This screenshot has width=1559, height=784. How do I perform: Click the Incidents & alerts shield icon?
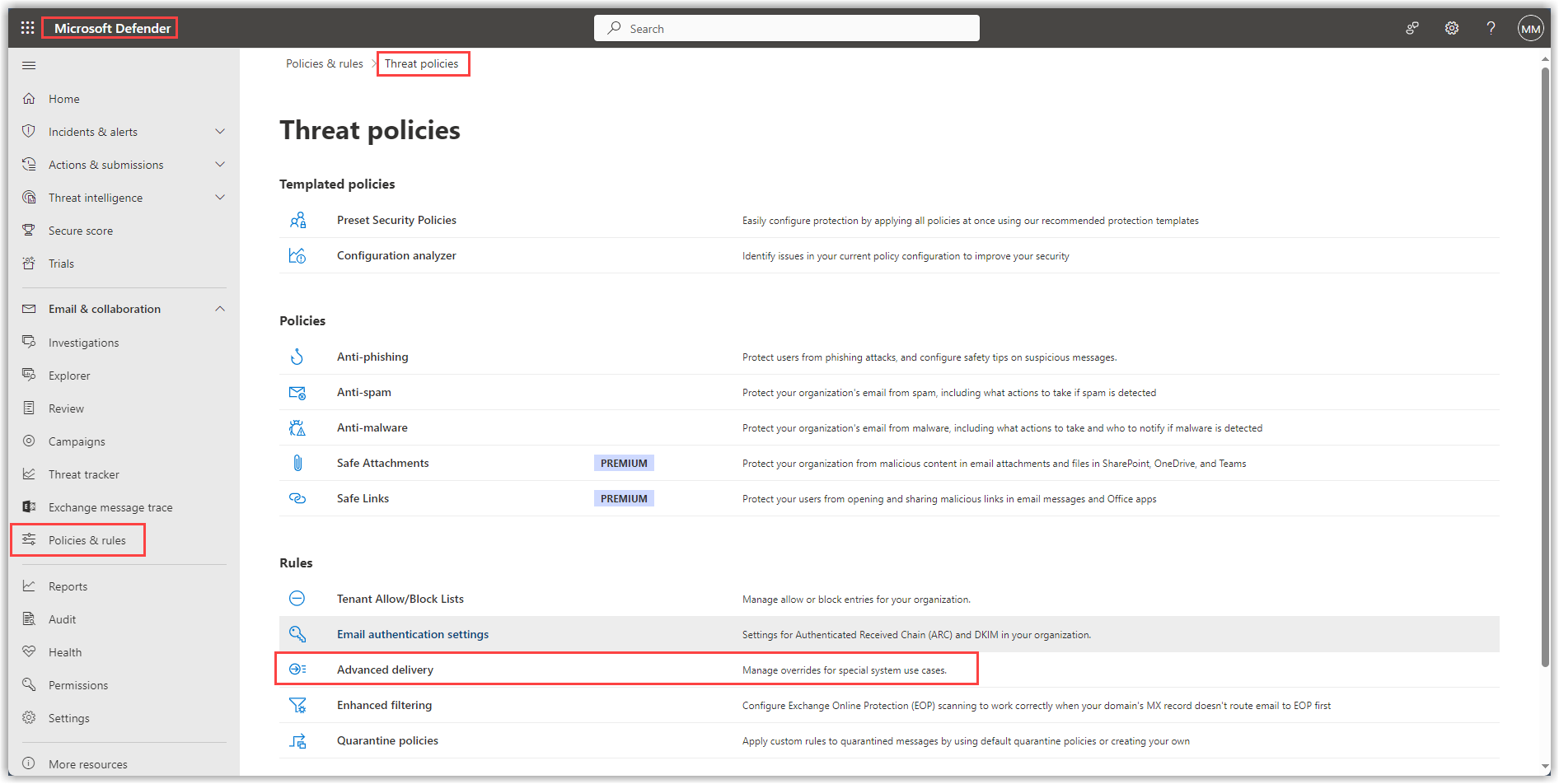pos(29,132)
